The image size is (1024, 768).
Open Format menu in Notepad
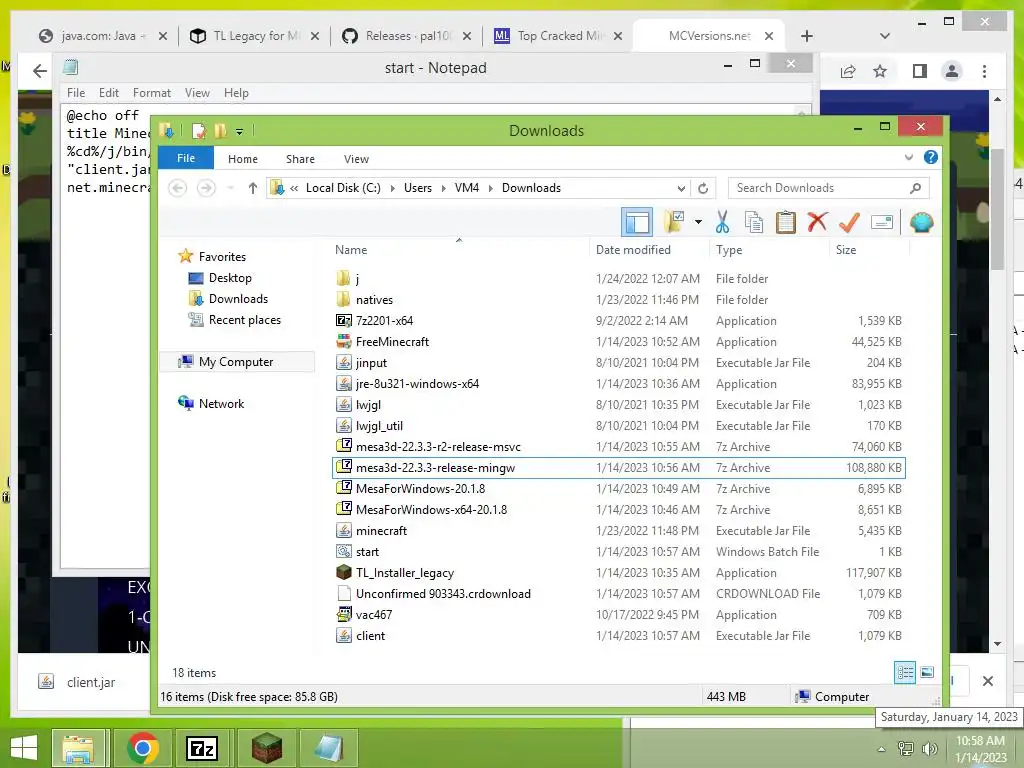(x=152, y=93)
